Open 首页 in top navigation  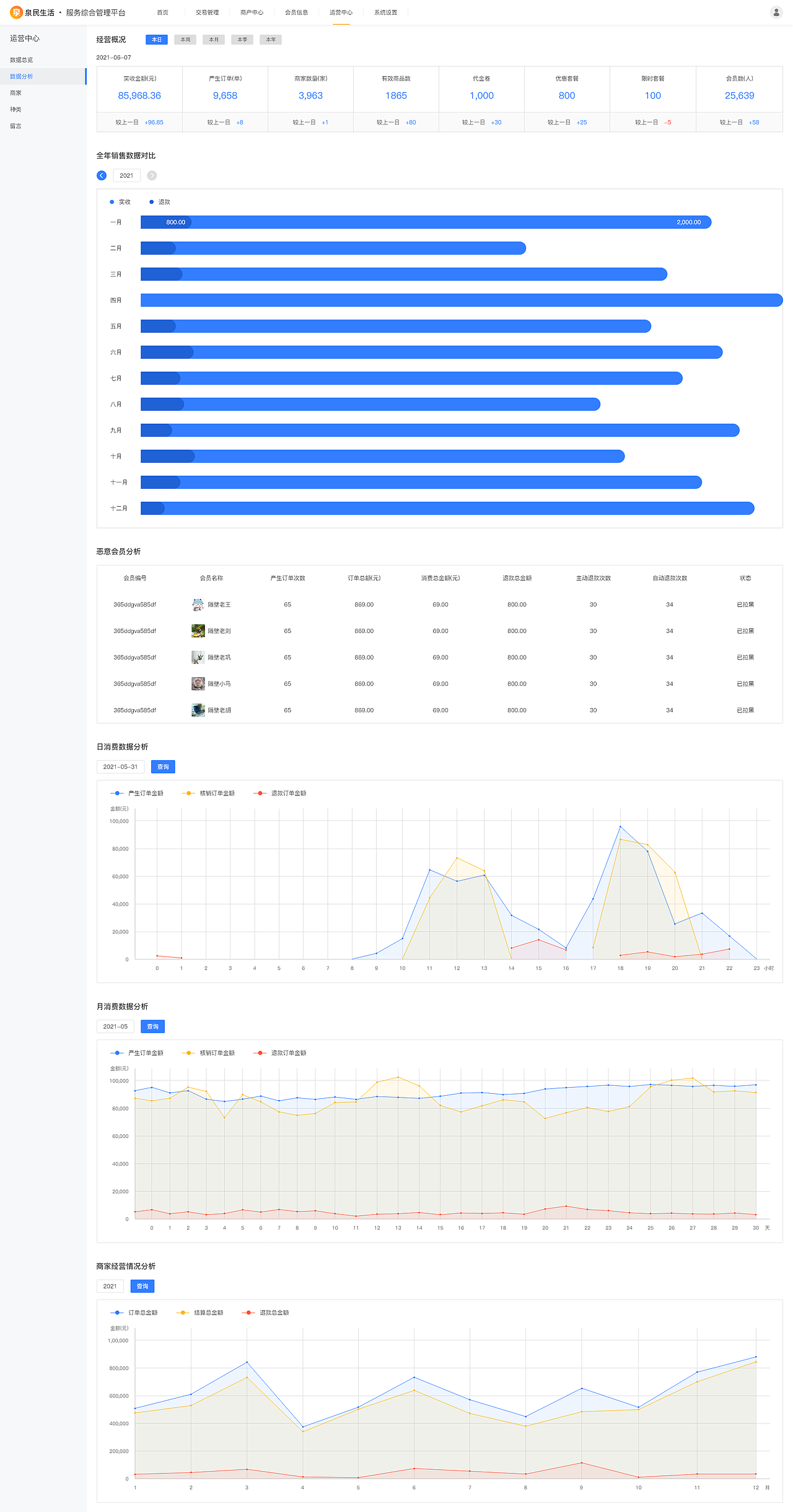162,12
